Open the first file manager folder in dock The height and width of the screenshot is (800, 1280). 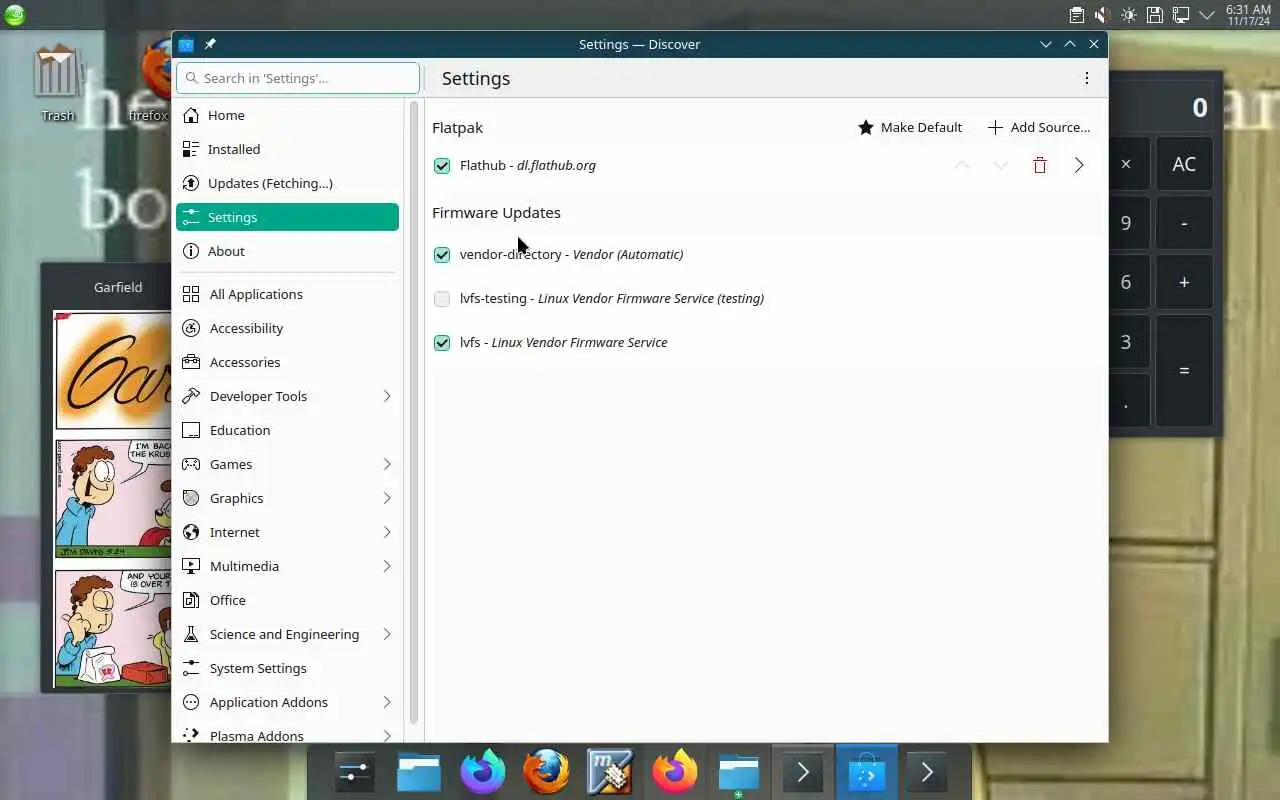tap(419, 772)
